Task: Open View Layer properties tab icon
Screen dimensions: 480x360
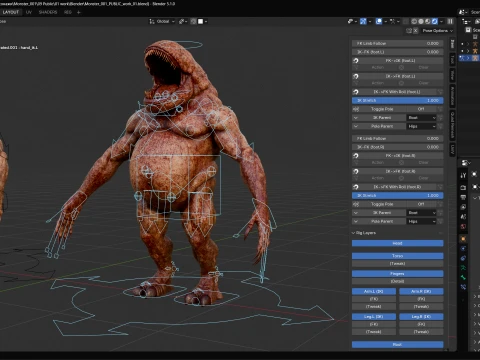Action: tap(463, 207)
